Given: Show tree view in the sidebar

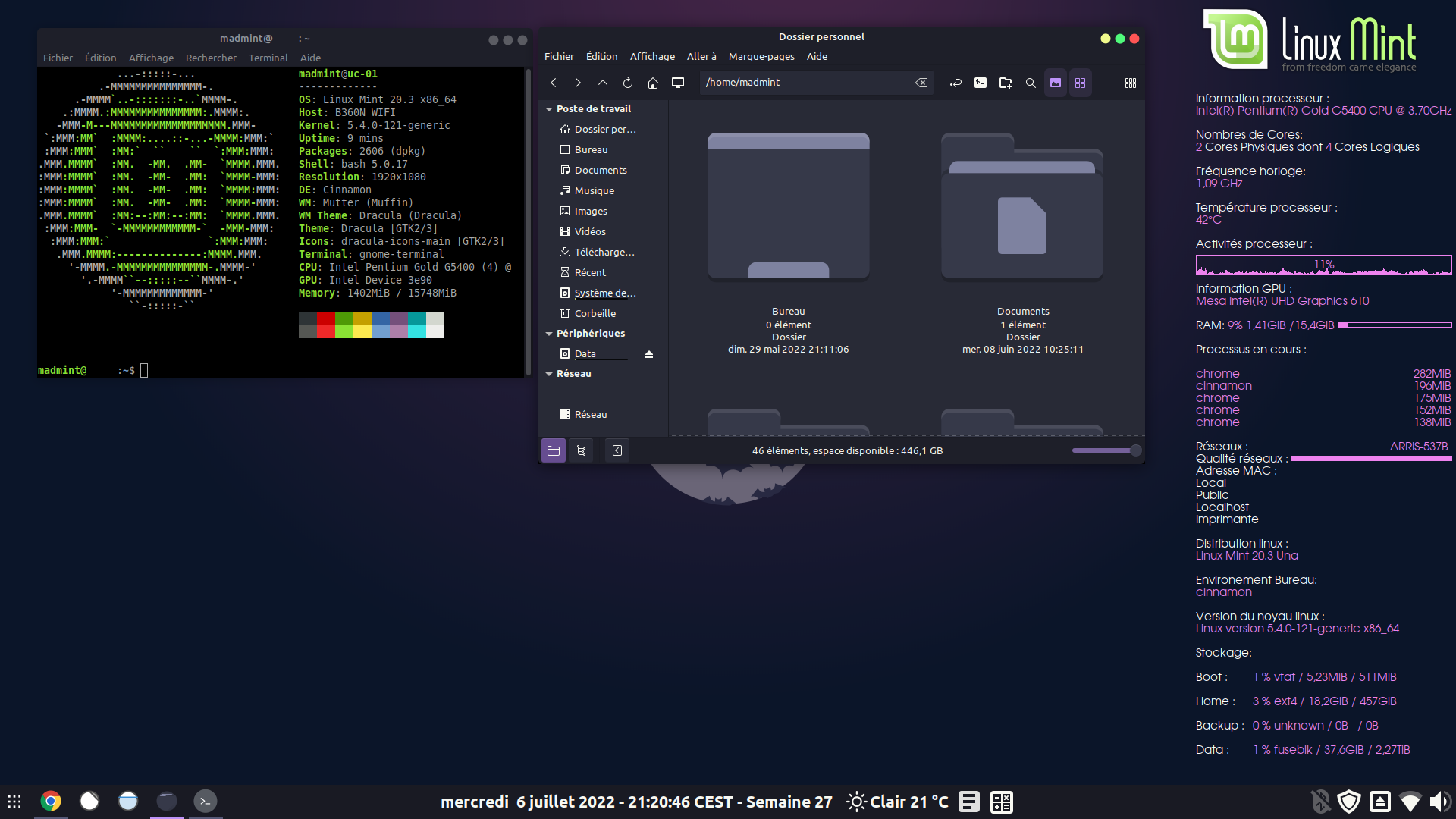Looking at the screenshot, I should (x=582, y=450).
